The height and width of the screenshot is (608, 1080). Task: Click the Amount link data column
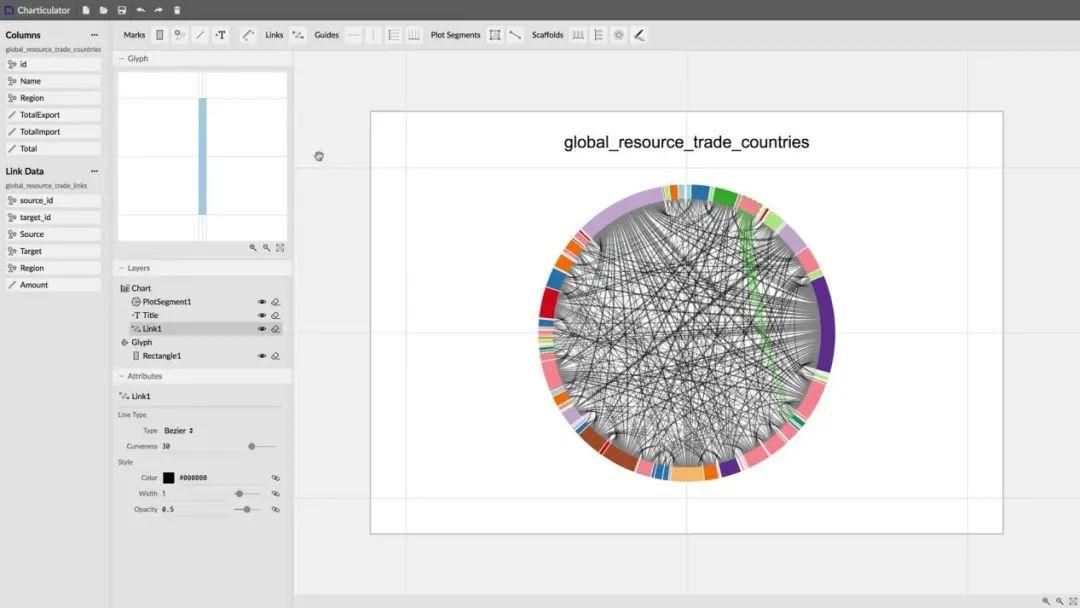[x=53, y=285]
